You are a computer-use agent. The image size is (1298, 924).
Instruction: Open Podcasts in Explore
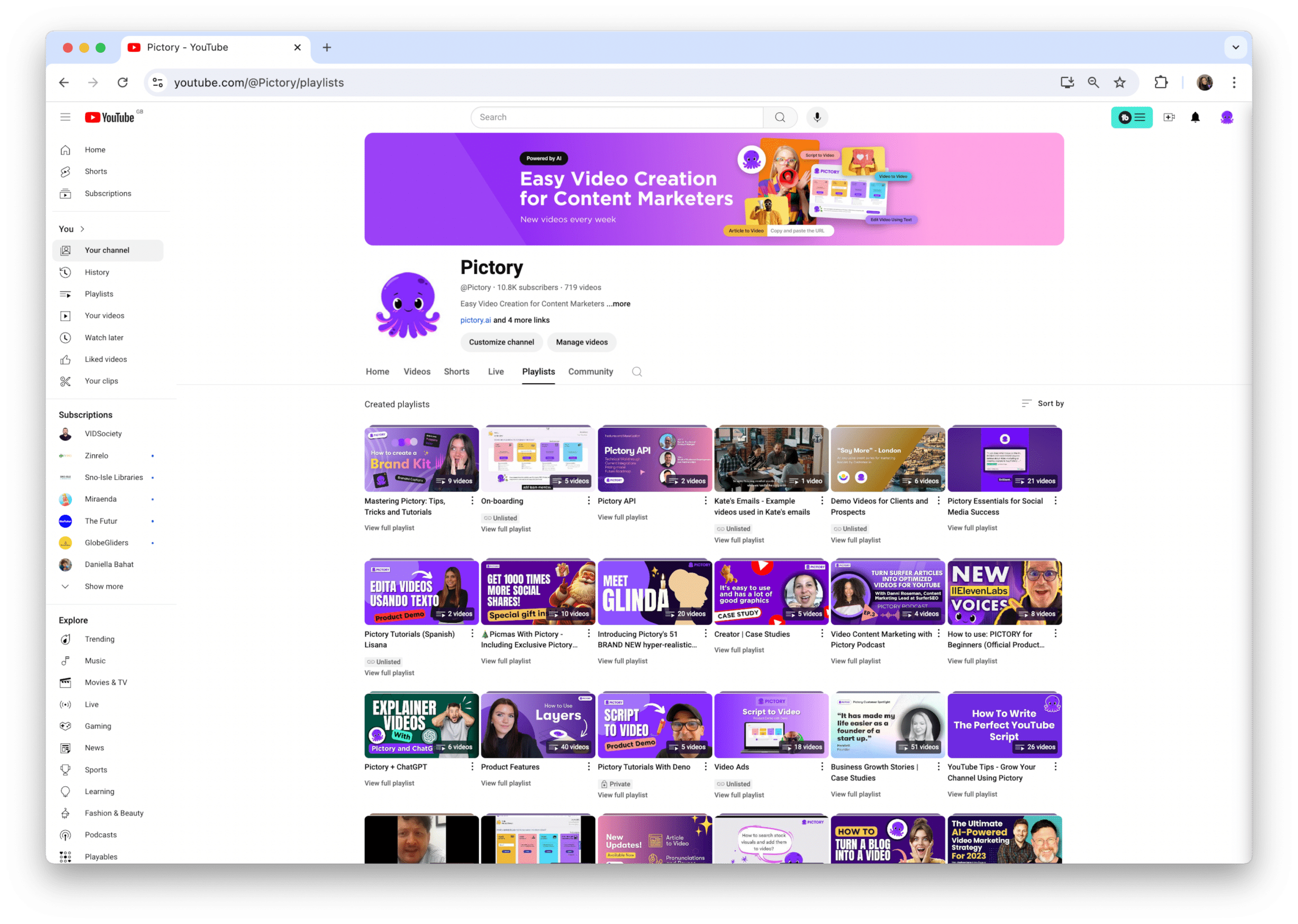click(108, 835)
